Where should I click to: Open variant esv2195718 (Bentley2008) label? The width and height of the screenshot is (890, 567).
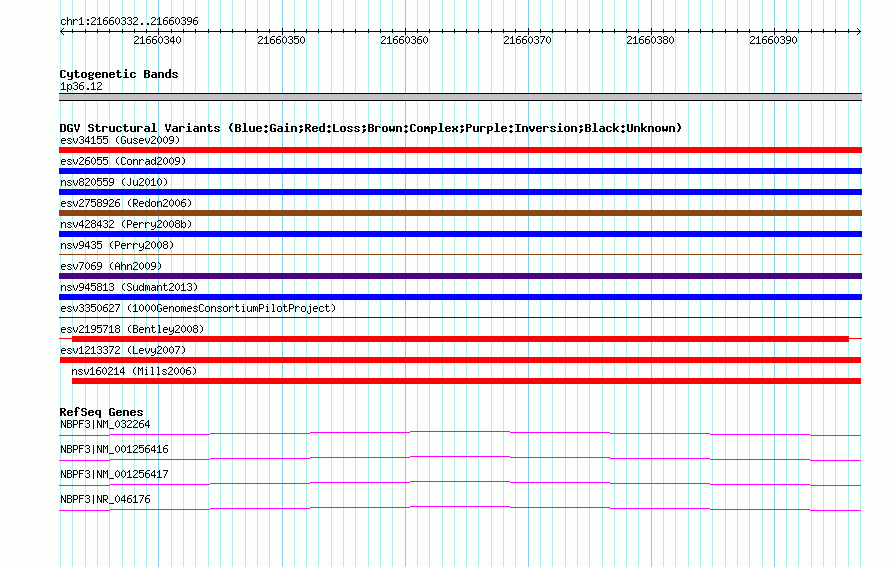tap(132, 329)
